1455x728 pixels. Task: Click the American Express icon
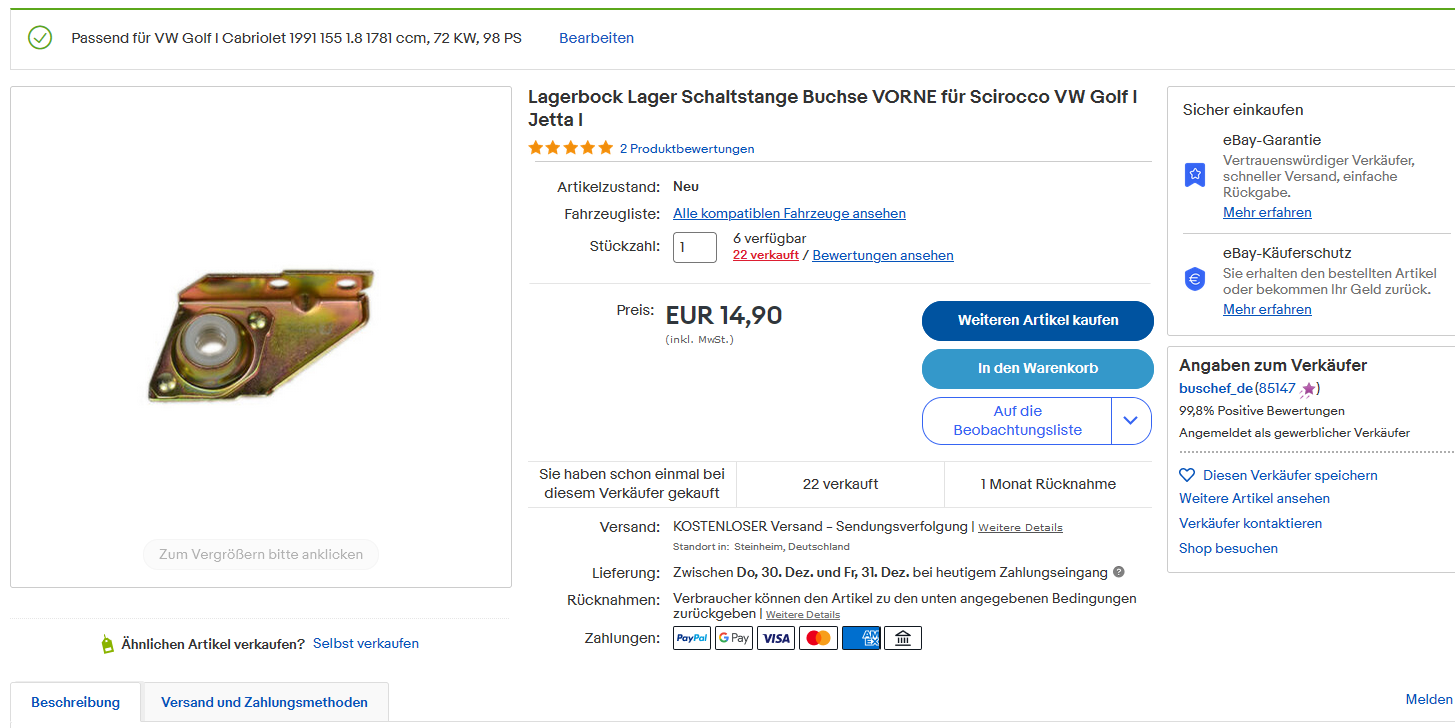click(x=861, y=638)
